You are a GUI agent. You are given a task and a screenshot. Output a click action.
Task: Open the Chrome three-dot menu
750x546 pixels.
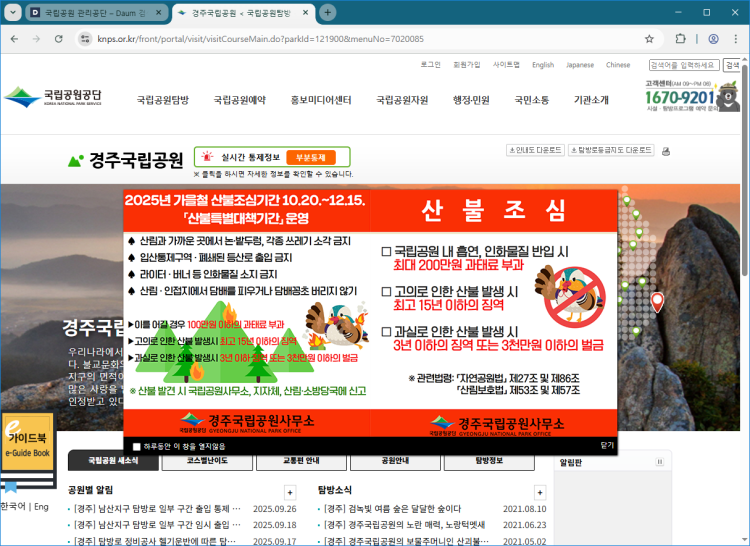[x=738, y=39]
